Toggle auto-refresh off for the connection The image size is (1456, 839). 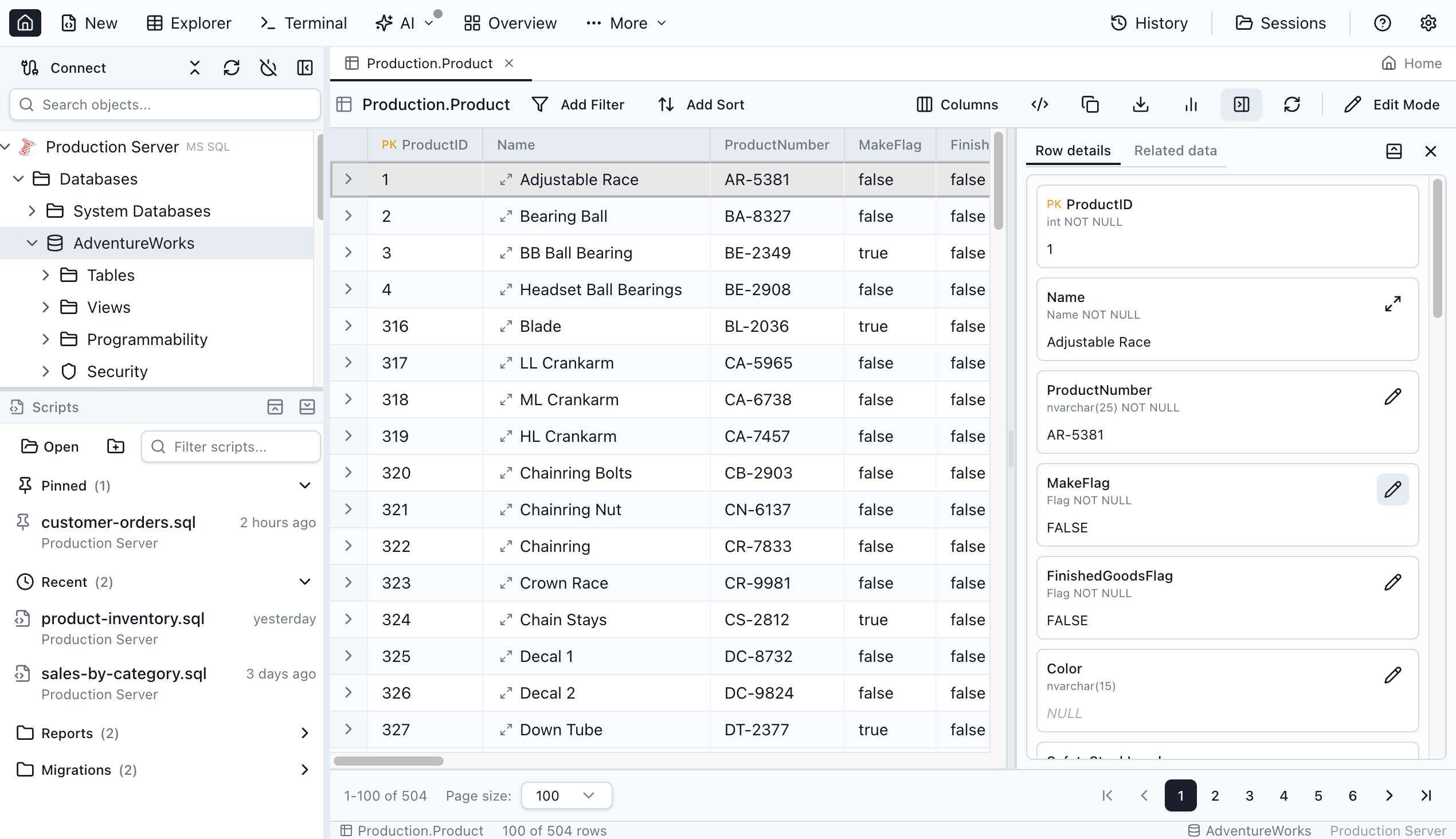point(268,68)
